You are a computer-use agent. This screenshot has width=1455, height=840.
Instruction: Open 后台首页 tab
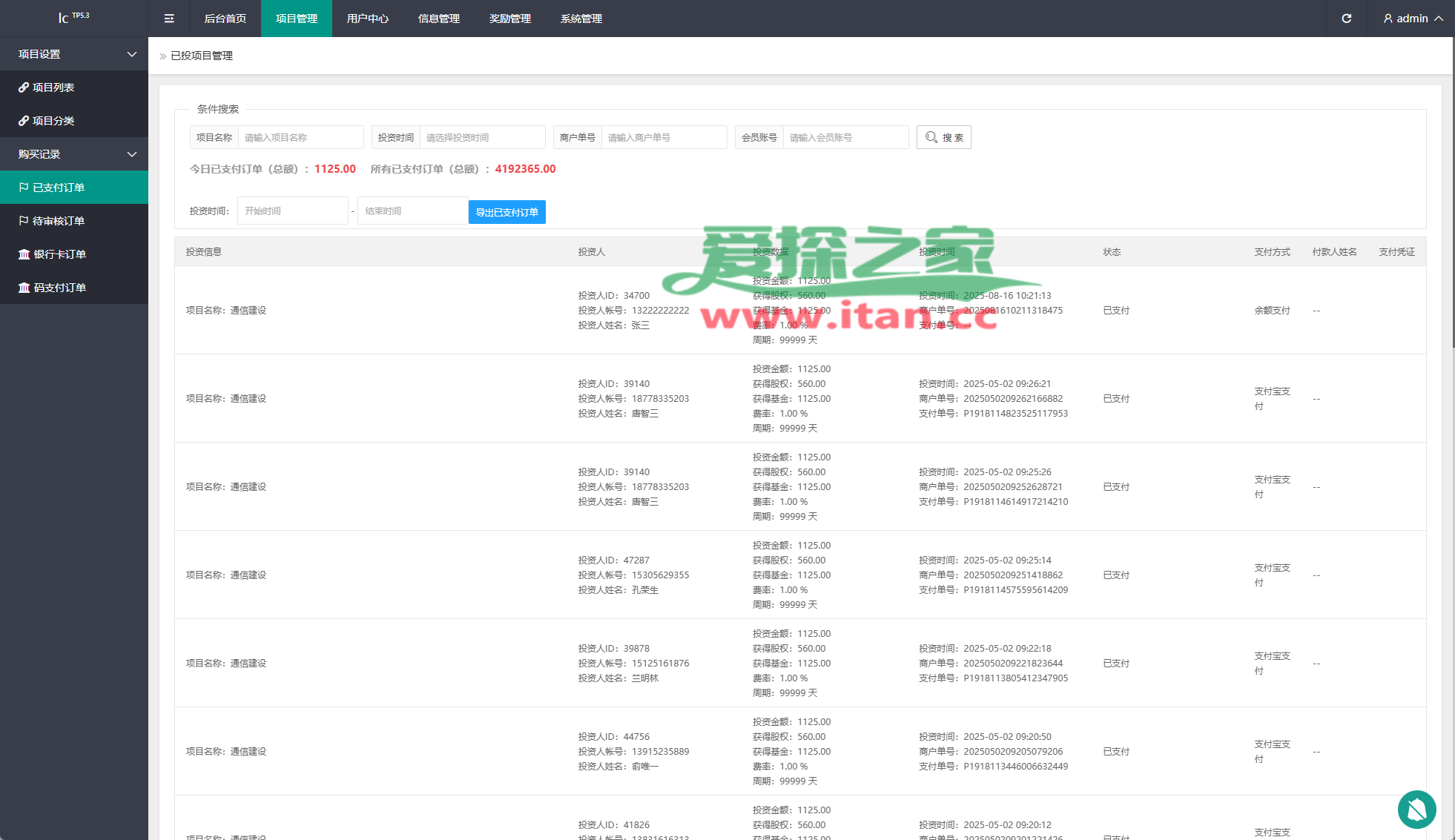(x=225, y=19)
